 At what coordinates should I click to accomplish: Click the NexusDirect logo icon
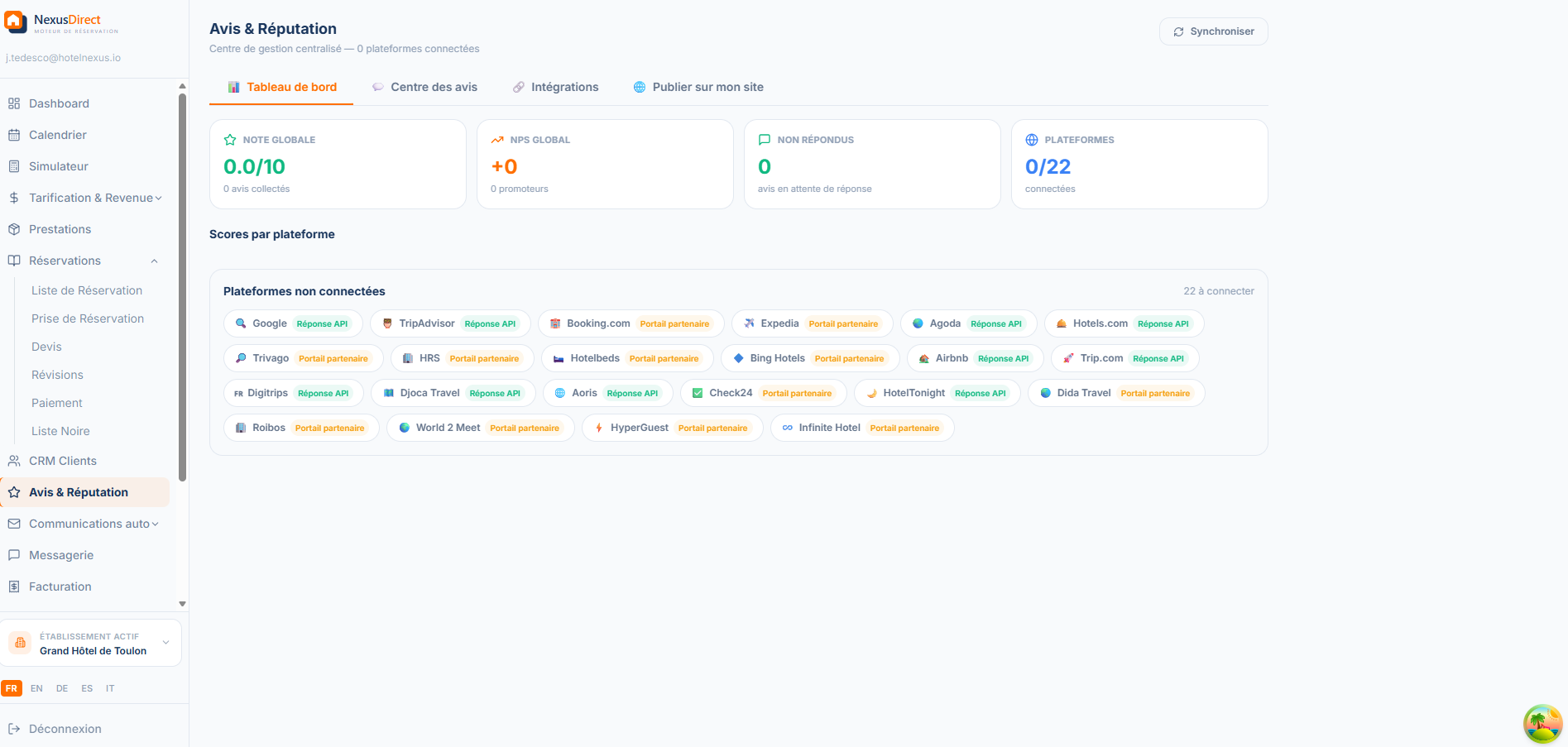16,22
